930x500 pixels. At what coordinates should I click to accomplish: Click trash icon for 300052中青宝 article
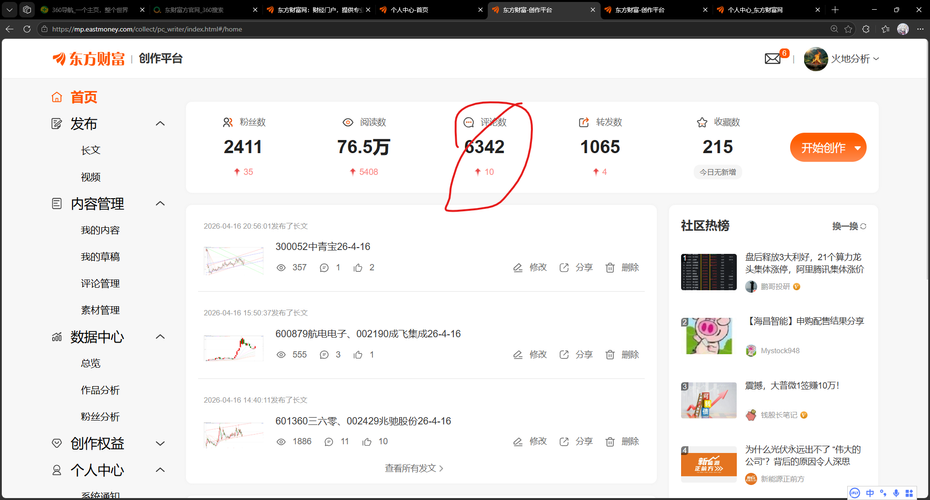(x=610, y=267)
